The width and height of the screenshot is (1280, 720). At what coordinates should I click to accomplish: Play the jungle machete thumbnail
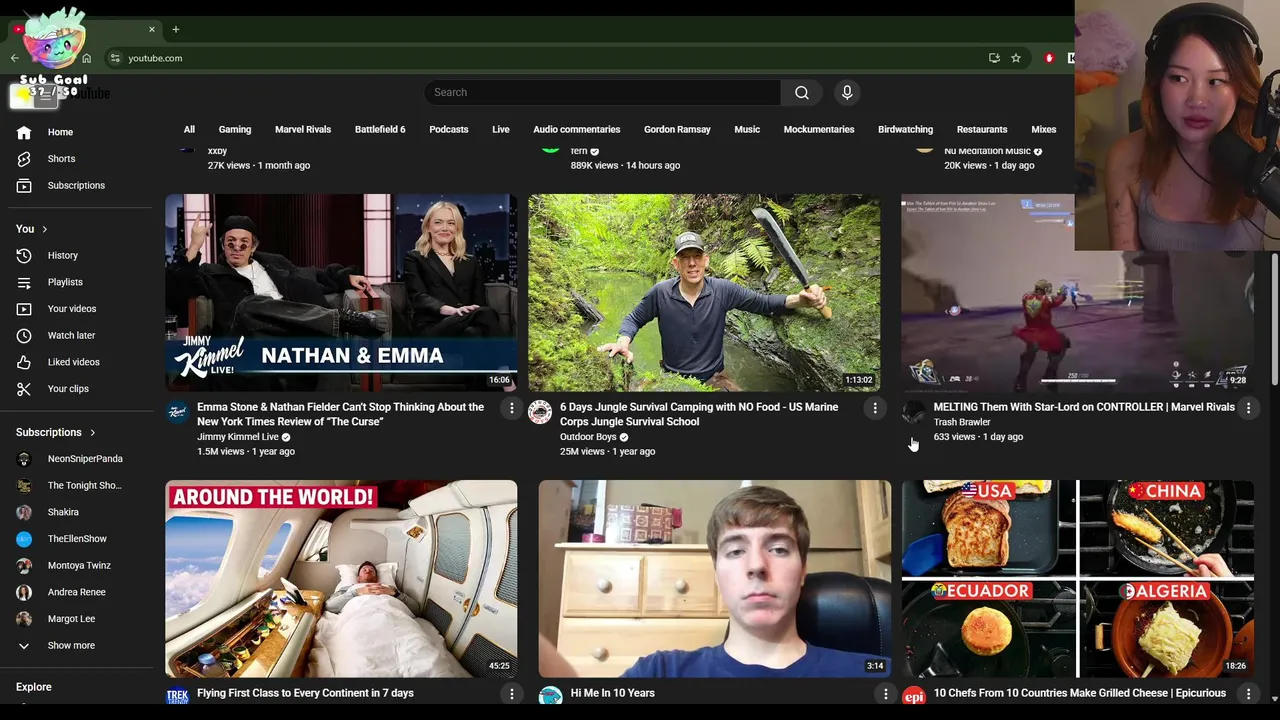(x=704, y=292)
